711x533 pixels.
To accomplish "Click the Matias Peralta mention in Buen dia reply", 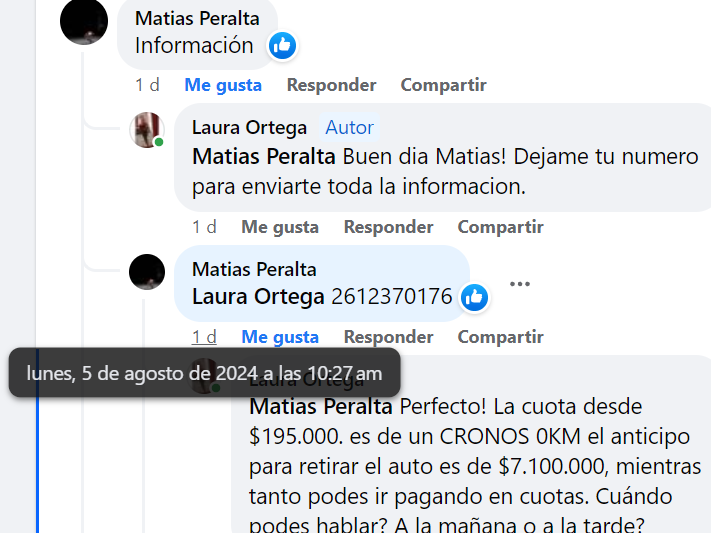I will (263, 157).
